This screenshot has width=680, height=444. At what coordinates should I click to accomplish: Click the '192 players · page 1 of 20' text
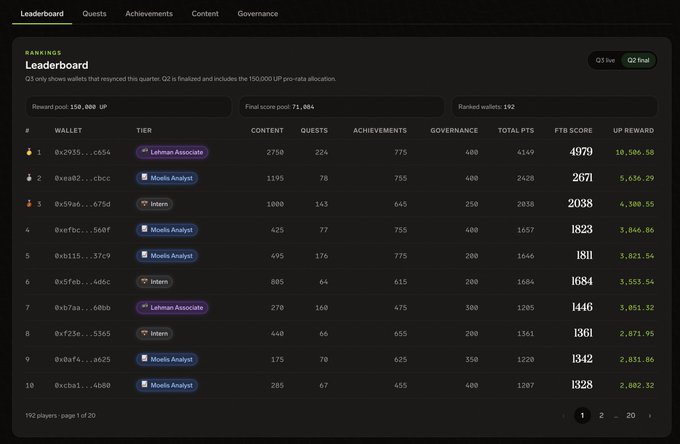(x=60, y=415)
